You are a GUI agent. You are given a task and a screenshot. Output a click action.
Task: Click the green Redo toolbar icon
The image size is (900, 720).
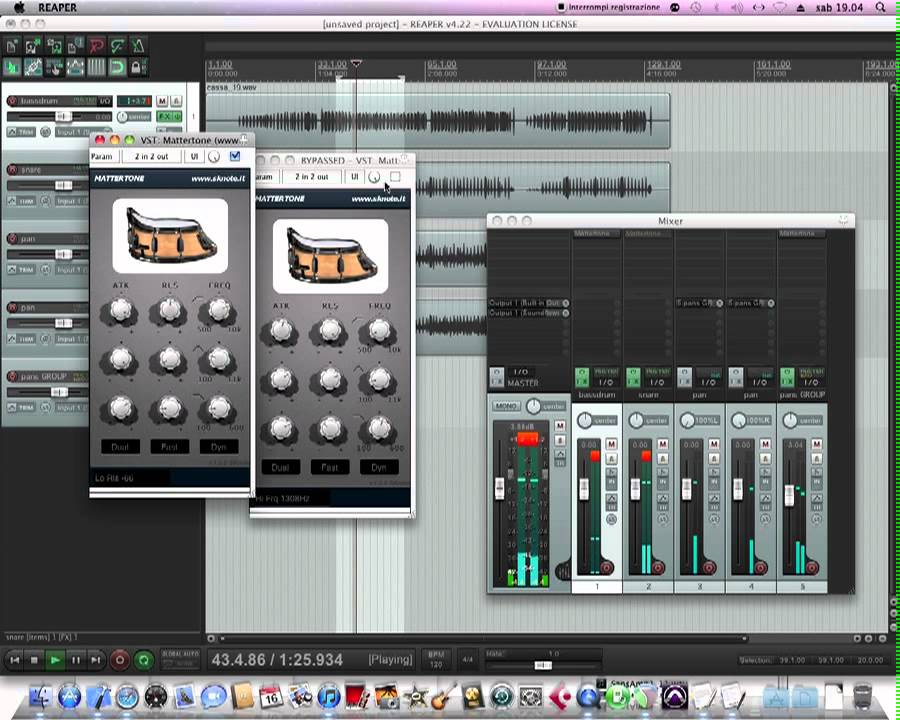(117, 46)
